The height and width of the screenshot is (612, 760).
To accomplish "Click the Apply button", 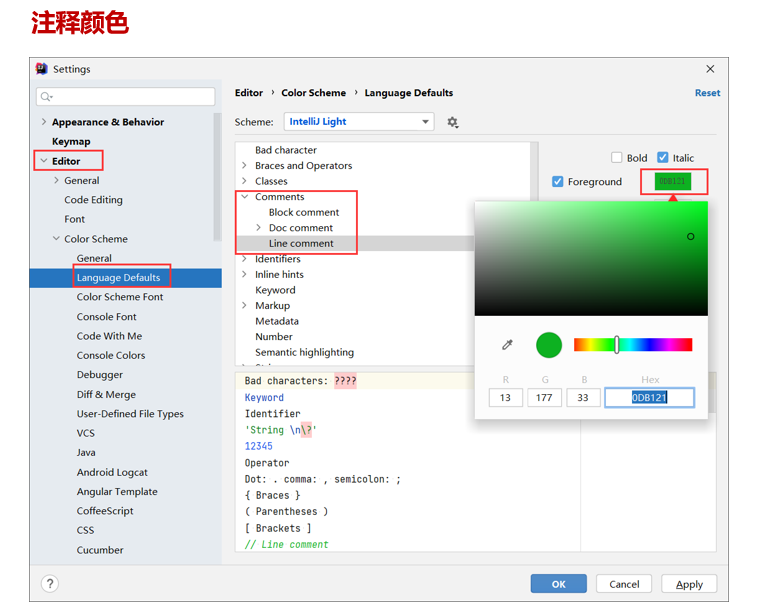I will coord(689,584).
